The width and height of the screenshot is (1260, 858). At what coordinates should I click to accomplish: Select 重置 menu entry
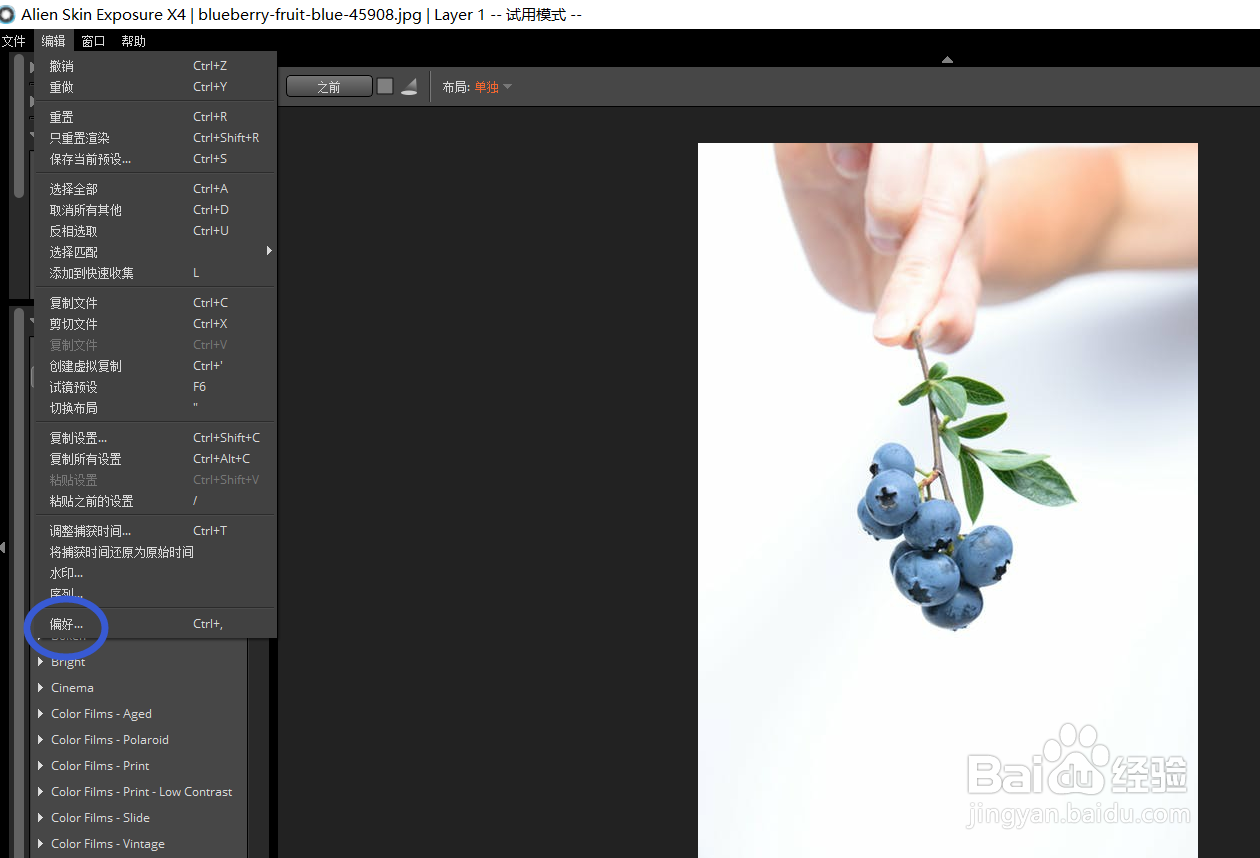point(156,117)
